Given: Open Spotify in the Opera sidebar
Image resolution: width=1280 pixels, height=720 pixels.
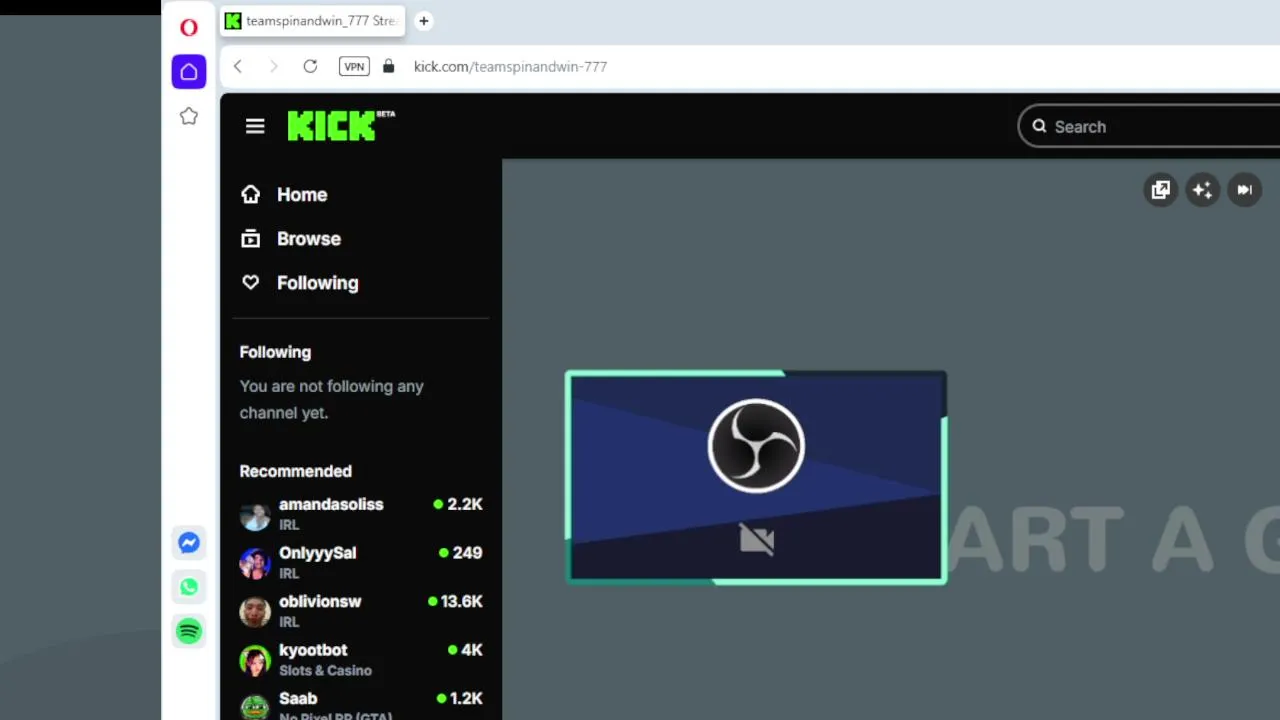Looking at the screenshot, I should point(188,631).
